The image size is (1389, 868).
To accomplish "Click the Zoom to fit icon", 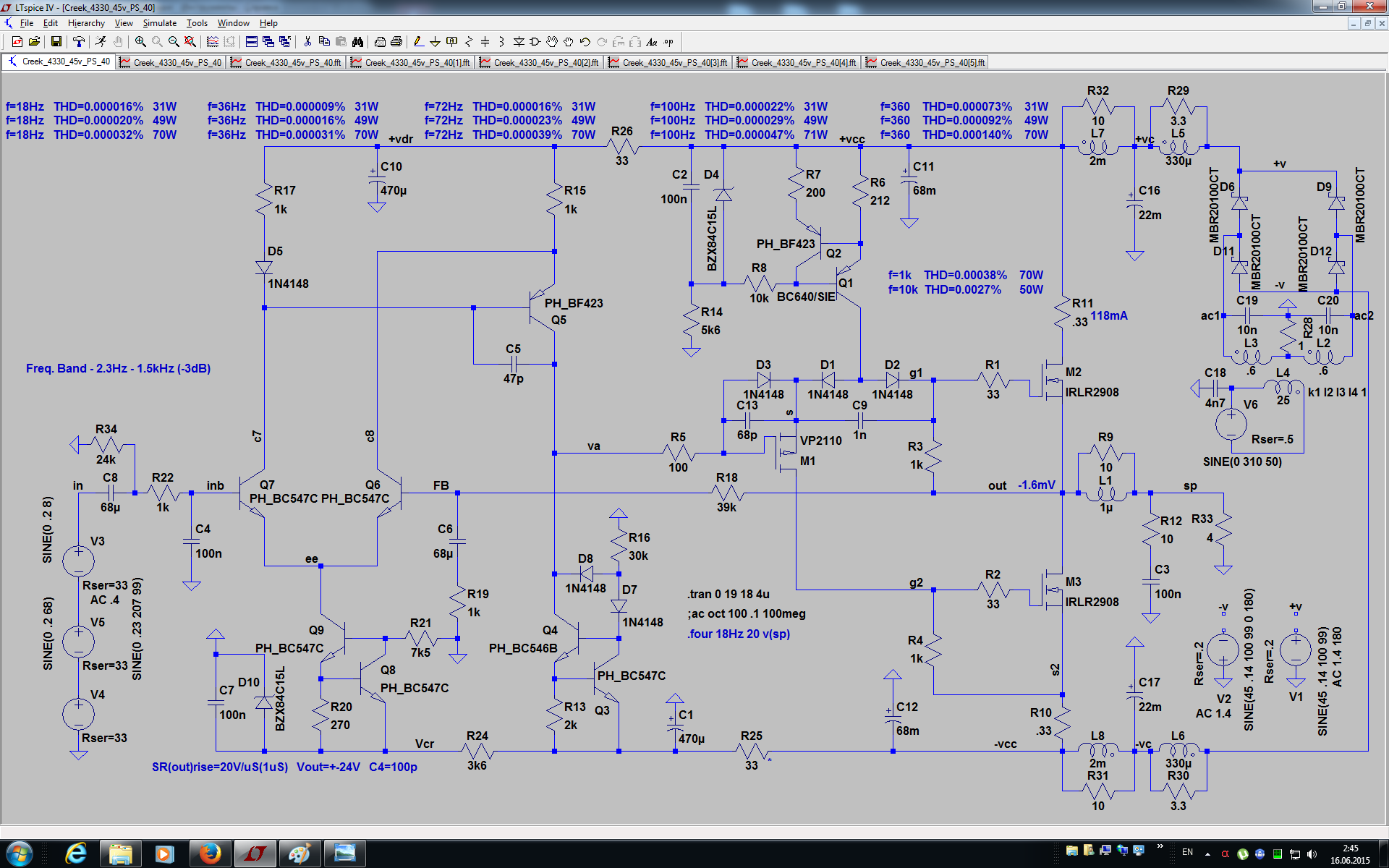I will point(190,42).
